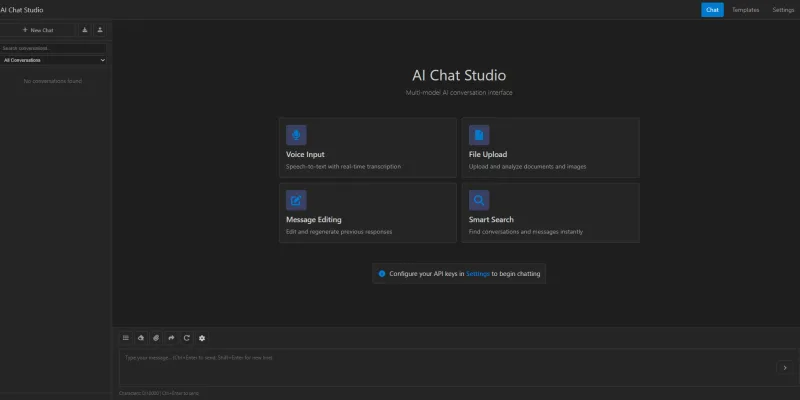The width and height of the screenshot is (800, 400).
Task: Click the download tray icon beside New Chat
Action: (85, 30)
